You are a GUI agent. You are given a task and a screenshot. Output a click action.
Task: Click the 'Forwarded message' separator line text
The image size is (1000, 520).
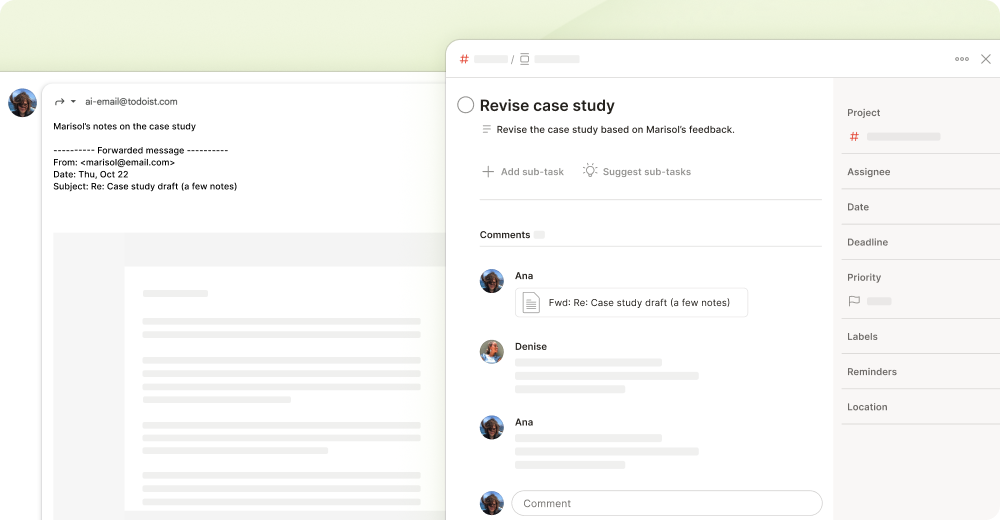[x=140, y=151]
